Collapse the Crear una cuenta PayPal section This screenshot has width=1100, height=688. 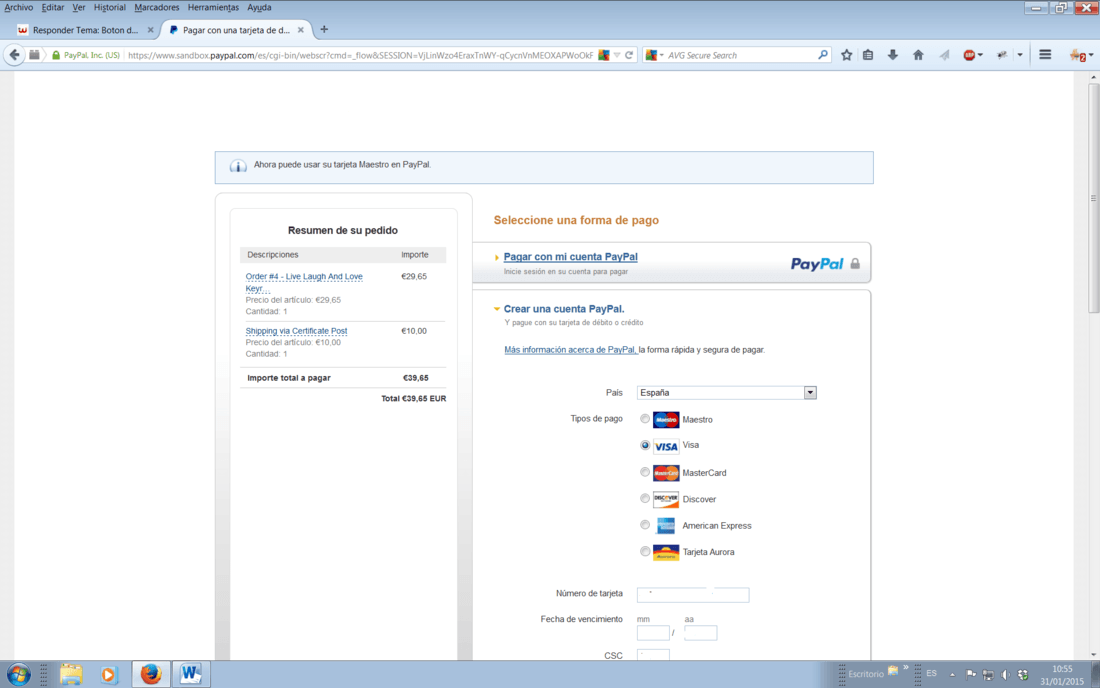(x=497, y=309)
